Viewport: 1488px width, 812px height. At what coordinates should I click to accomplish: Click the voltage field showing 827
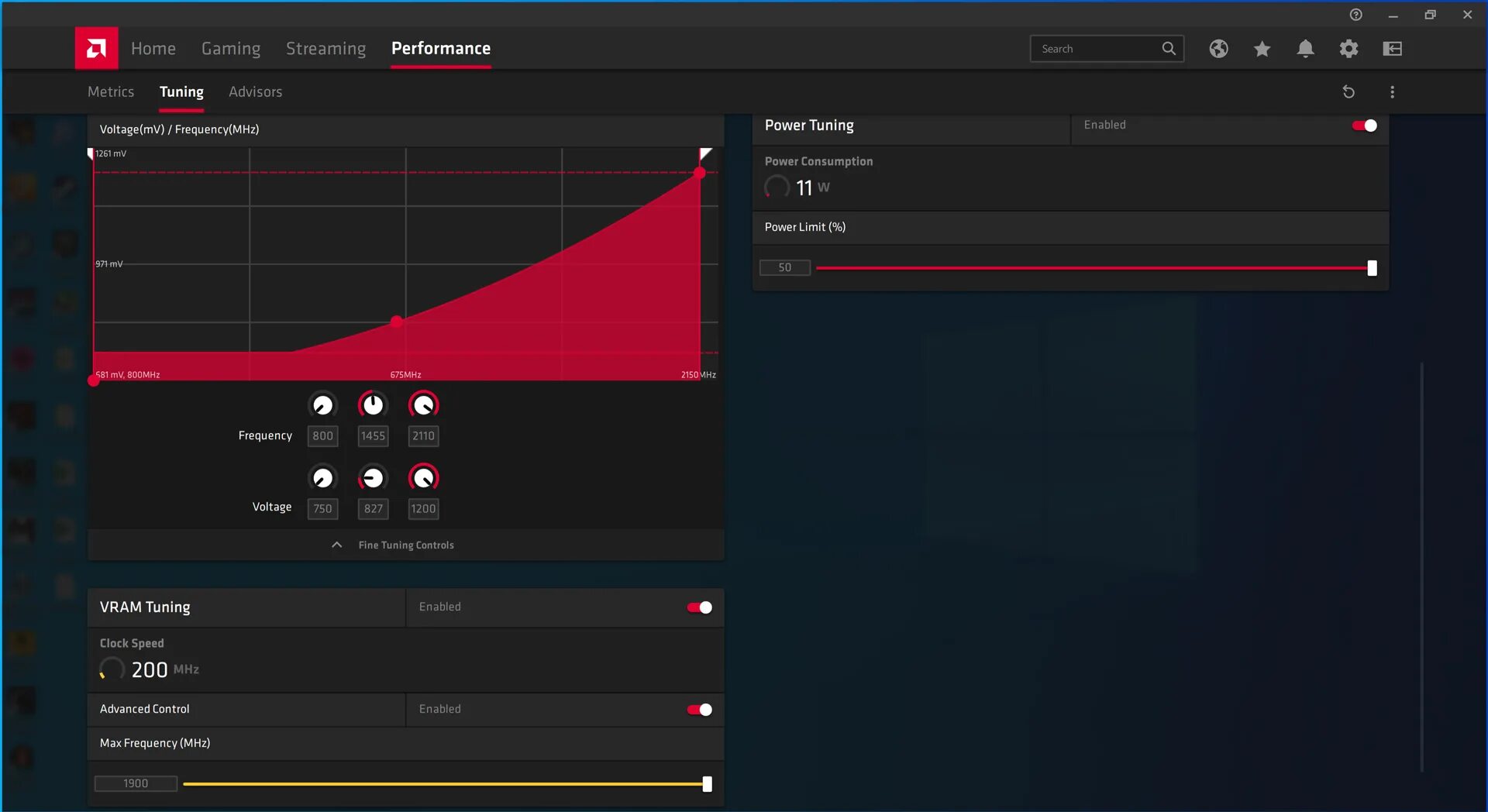point(373,508)
